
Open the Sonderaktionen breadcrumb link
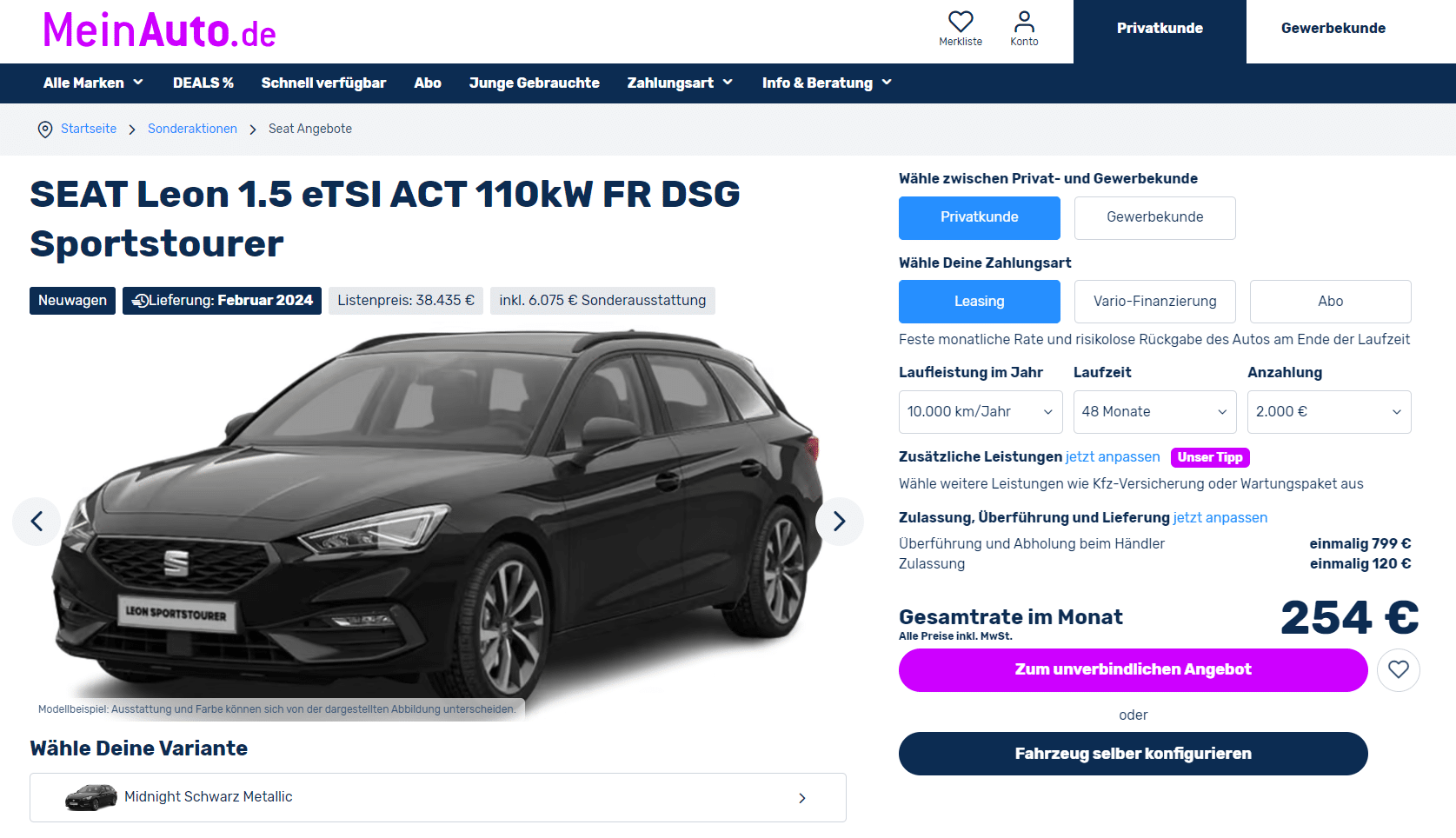click(192, 129)
